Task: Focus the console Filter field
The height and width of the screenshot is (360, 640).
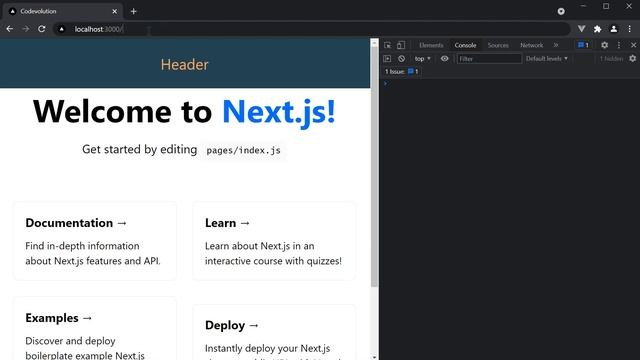Action: coord(489,59)
